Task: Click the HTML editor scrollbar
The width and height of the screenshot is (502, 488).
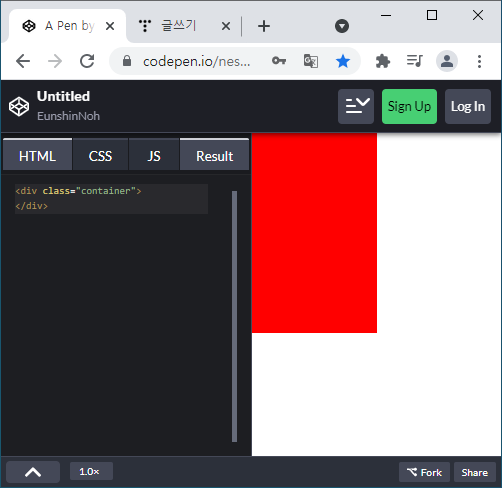Action: pyautogui.click(x=234, y=316)
